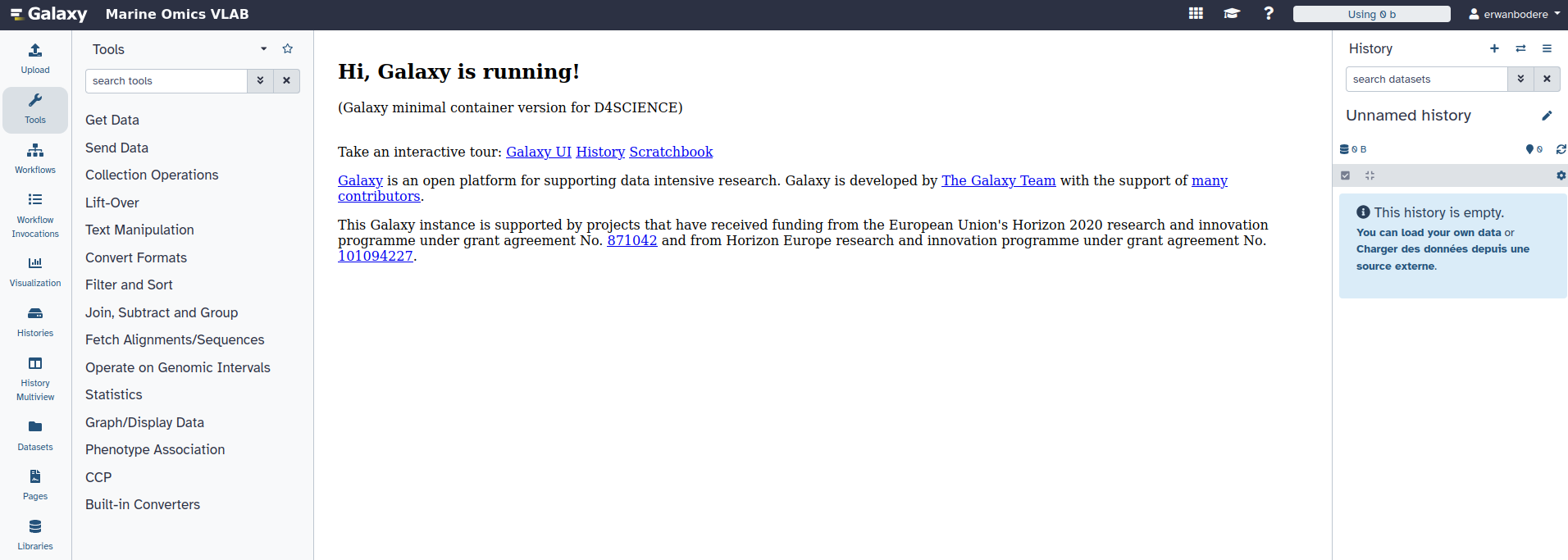Click the search datasets input field
1568x560 pixels.
tap(1425, 80)
